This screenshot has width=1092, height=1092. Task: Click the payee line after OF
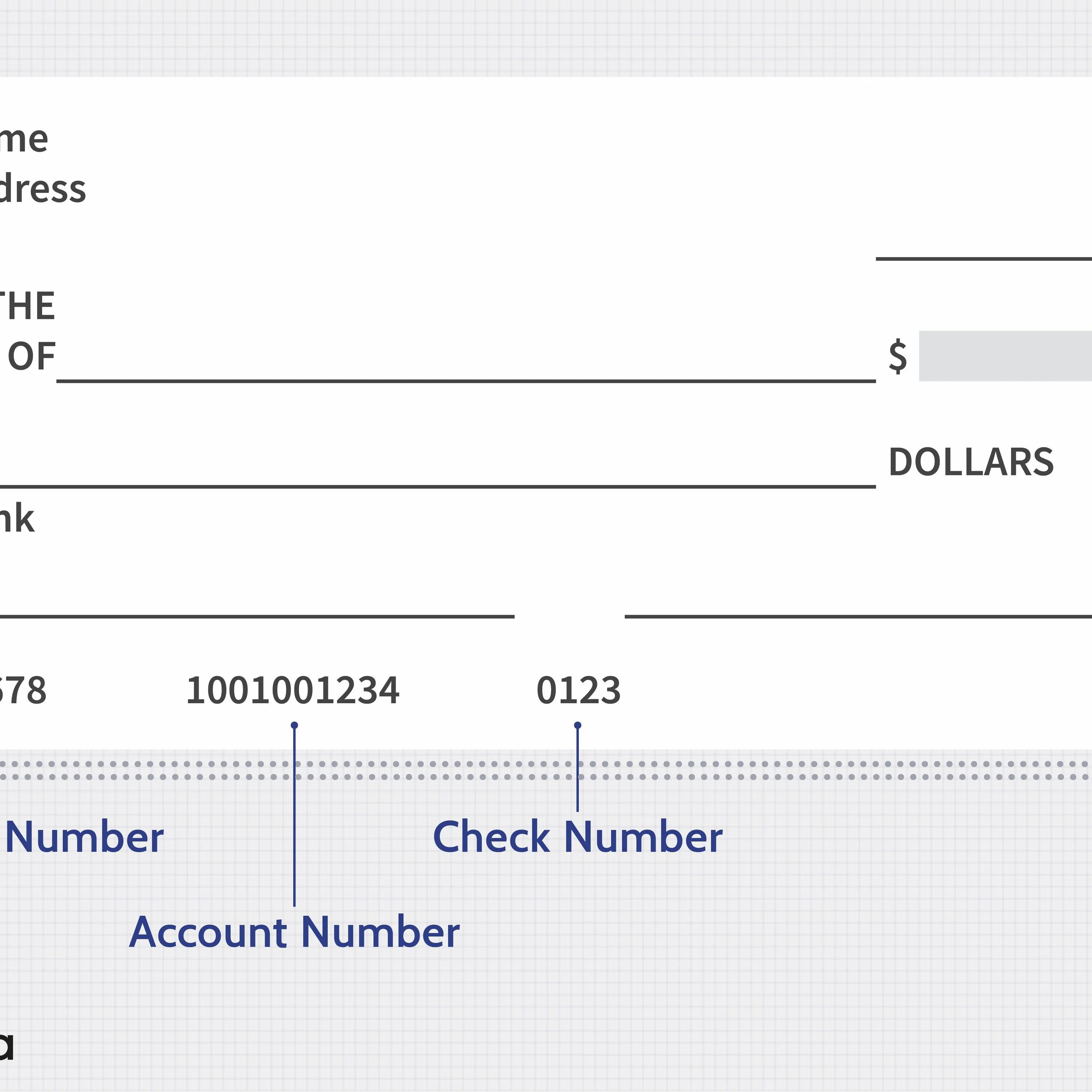466,380
